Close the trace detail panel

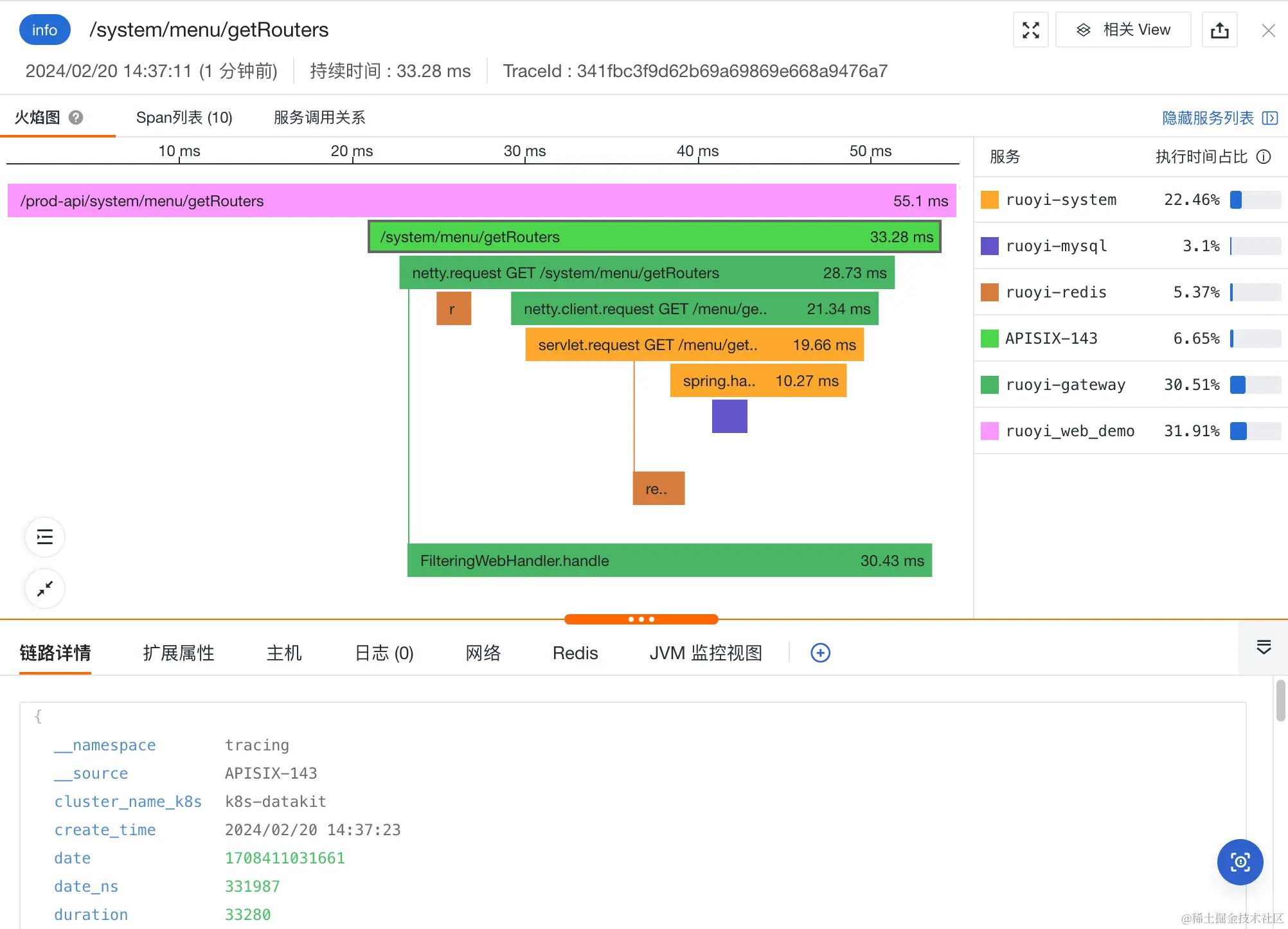pos(1268,30)
